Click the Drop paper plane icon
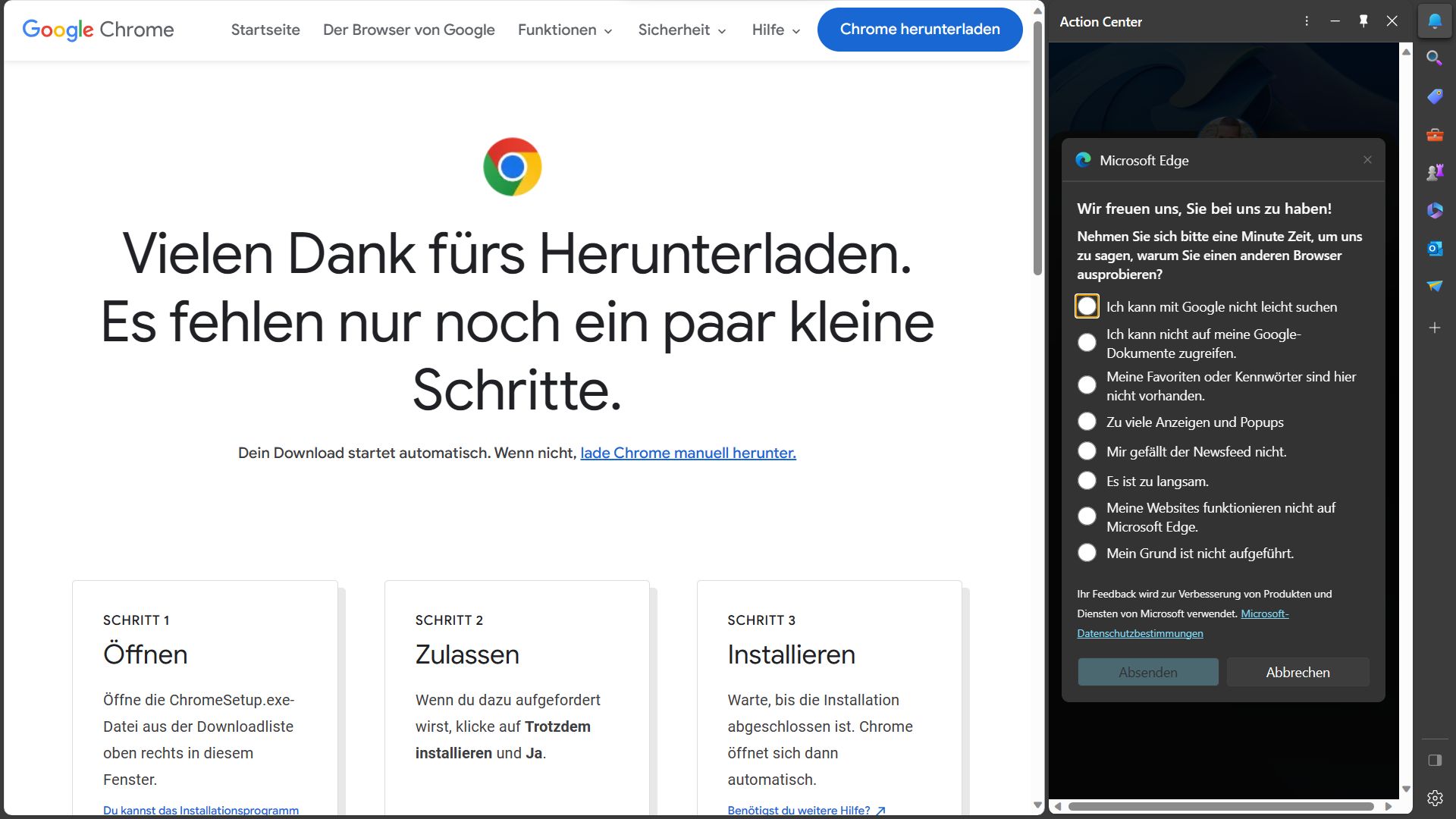Screen dimensions: 1456x819 pyautogui.click(x=1434, y=286)
